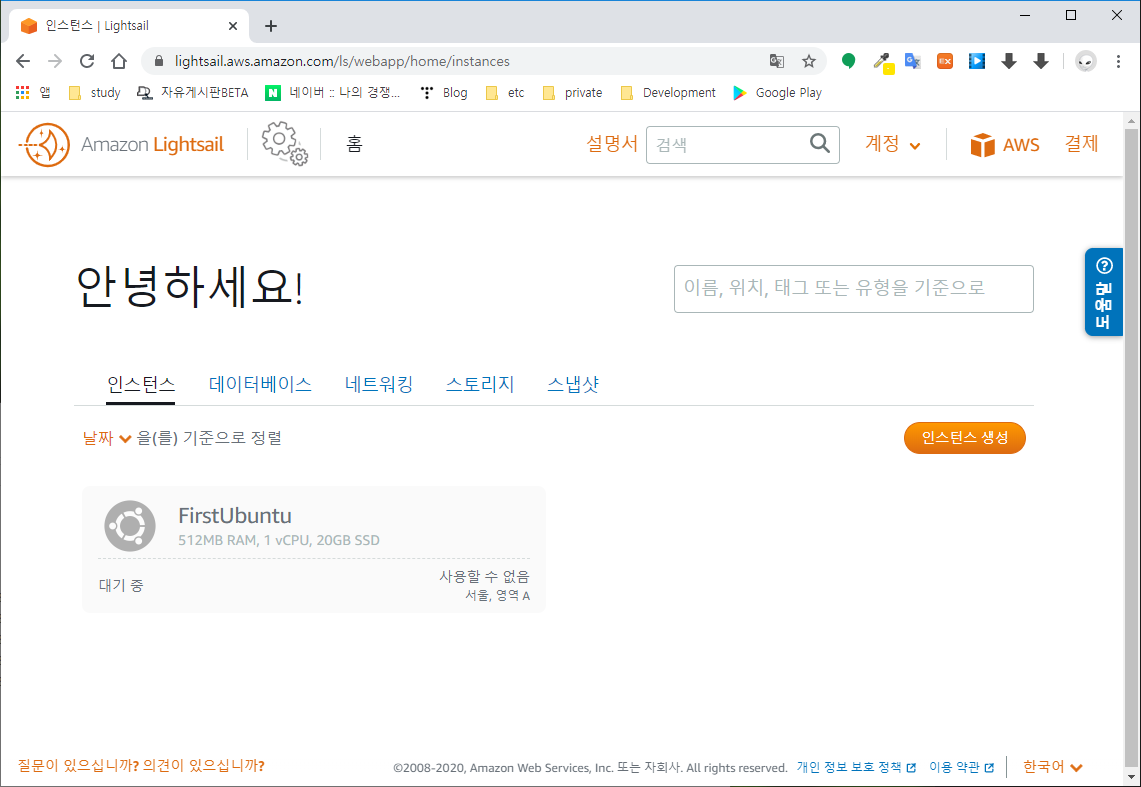This screenshot has height=787, width=1141.
Task: Click the Amazon Lightsail logo
Action: coord(122,145)
